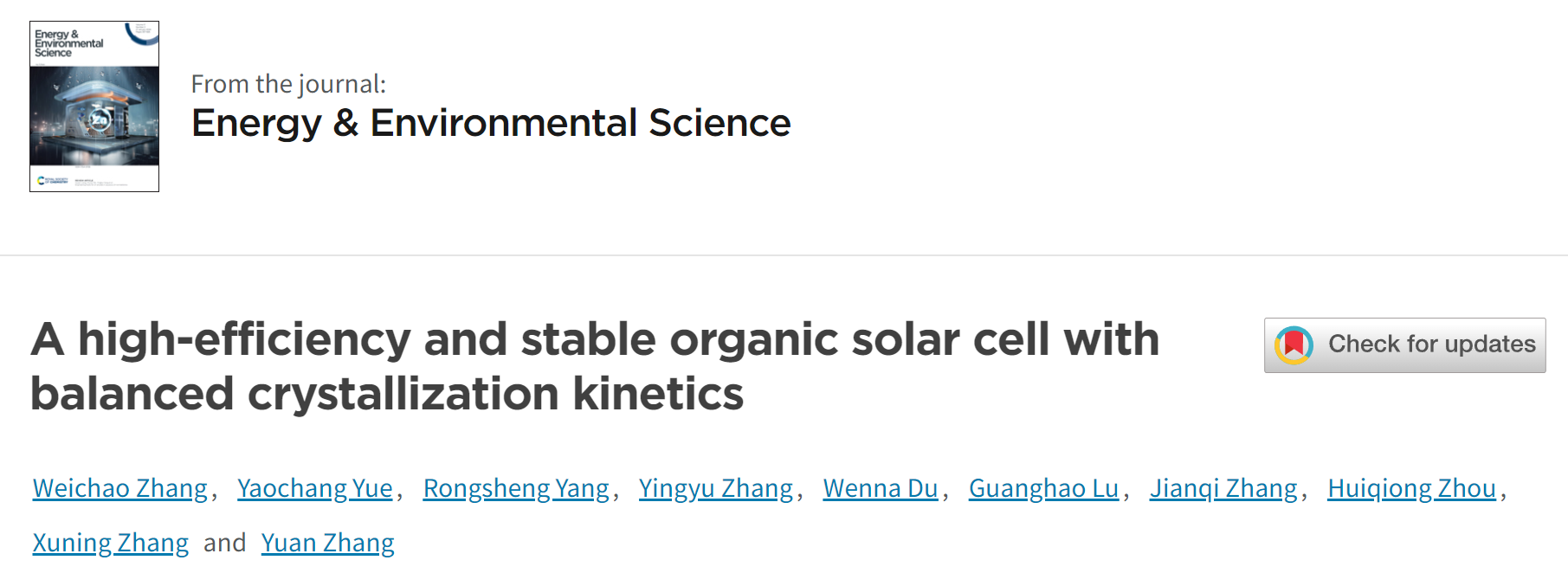Viewport: 1568px width, 573px height.
Task: Click the Royal Society of Chemistry logo on cover
Action: click(x=53, y=181)
